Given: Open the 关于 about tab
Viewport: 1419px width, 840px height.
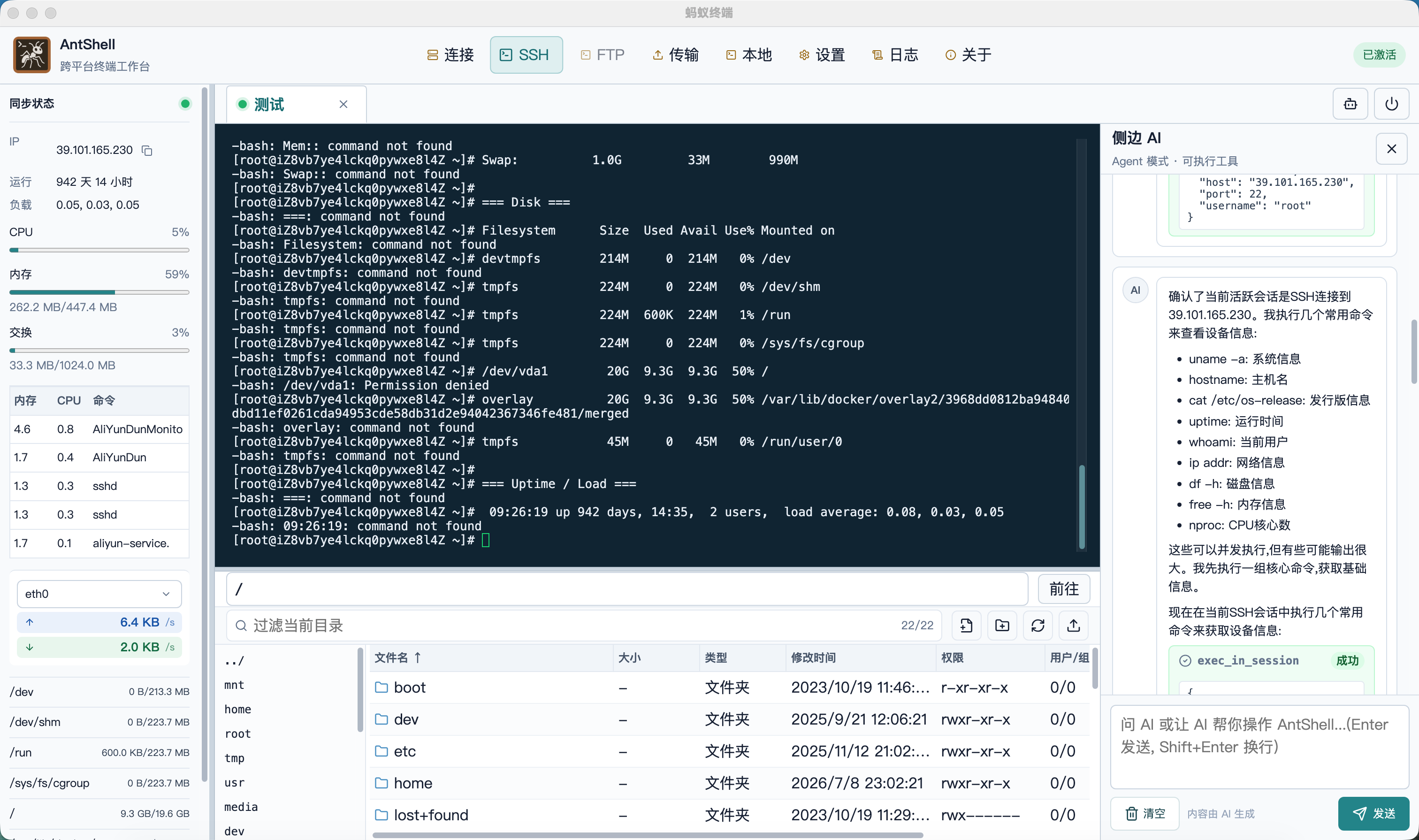Looking at the screenshot, I should pyautogui.click(x=969, y=55).
